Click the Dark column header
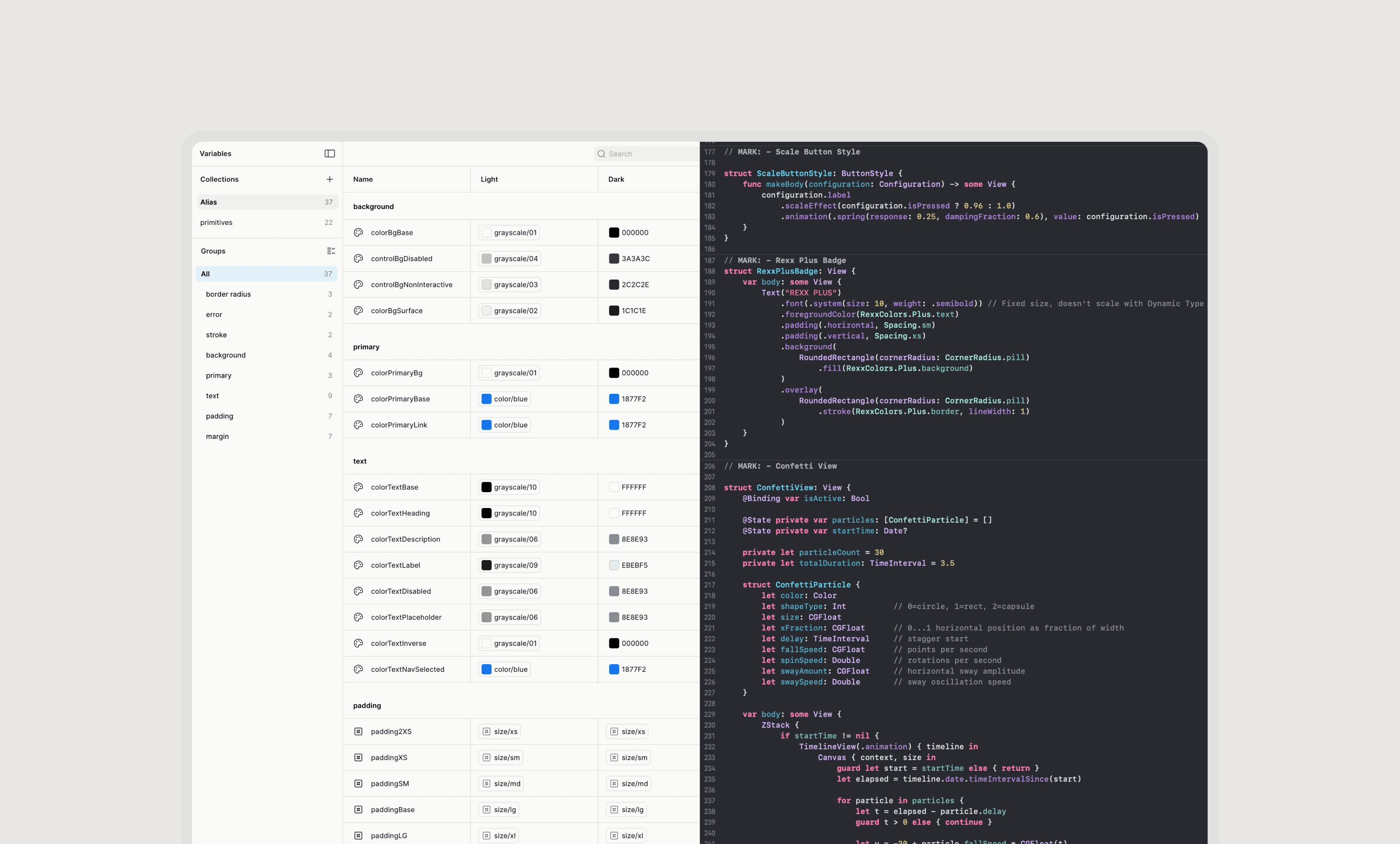The width and height of the screenshot is (1400, 844). tap(616, 179)
